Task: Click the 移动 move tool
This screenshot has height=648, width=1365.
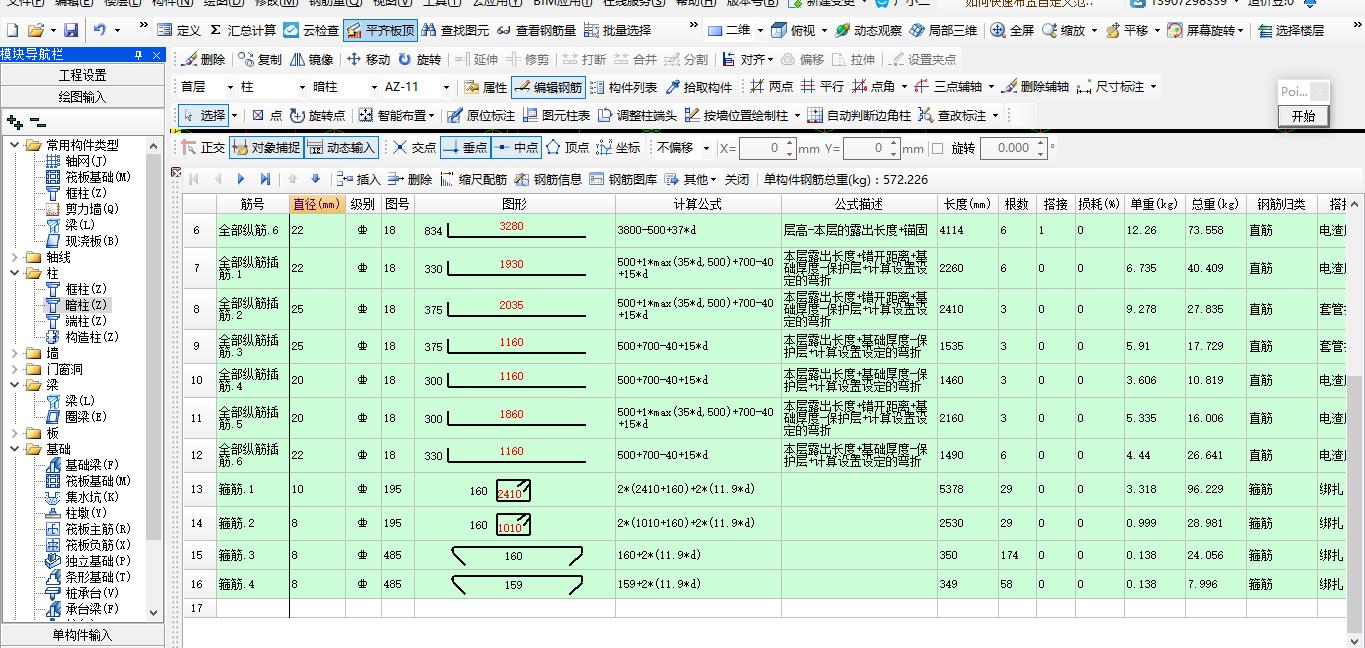Action: click(368, 60)
